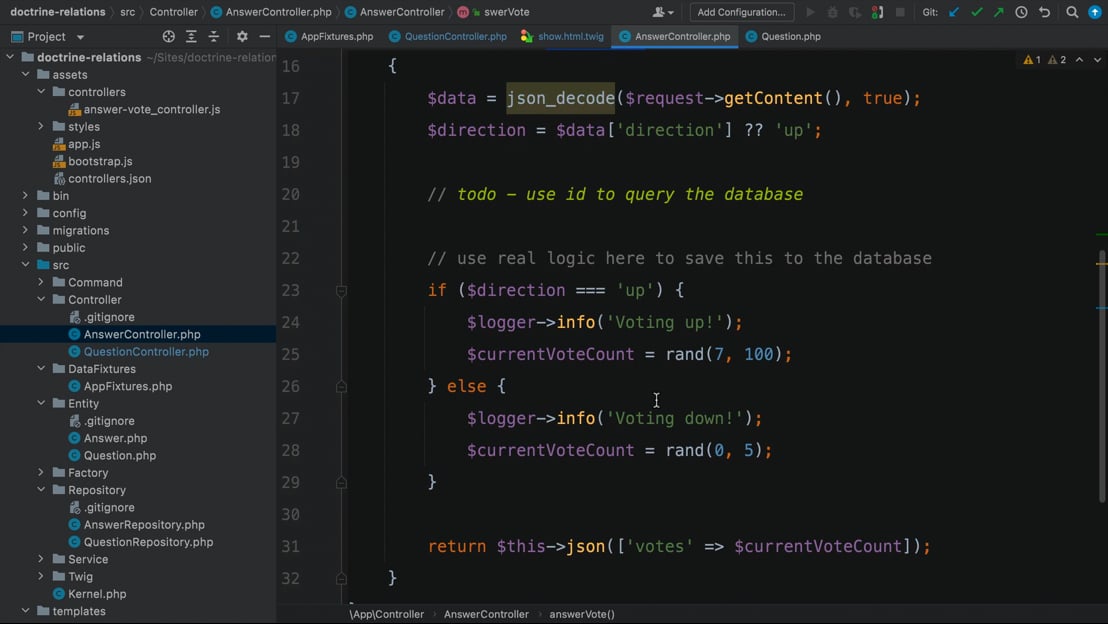The image size is (1108, 624).
Task: Fold the if block at line 23
Action: 341,291
